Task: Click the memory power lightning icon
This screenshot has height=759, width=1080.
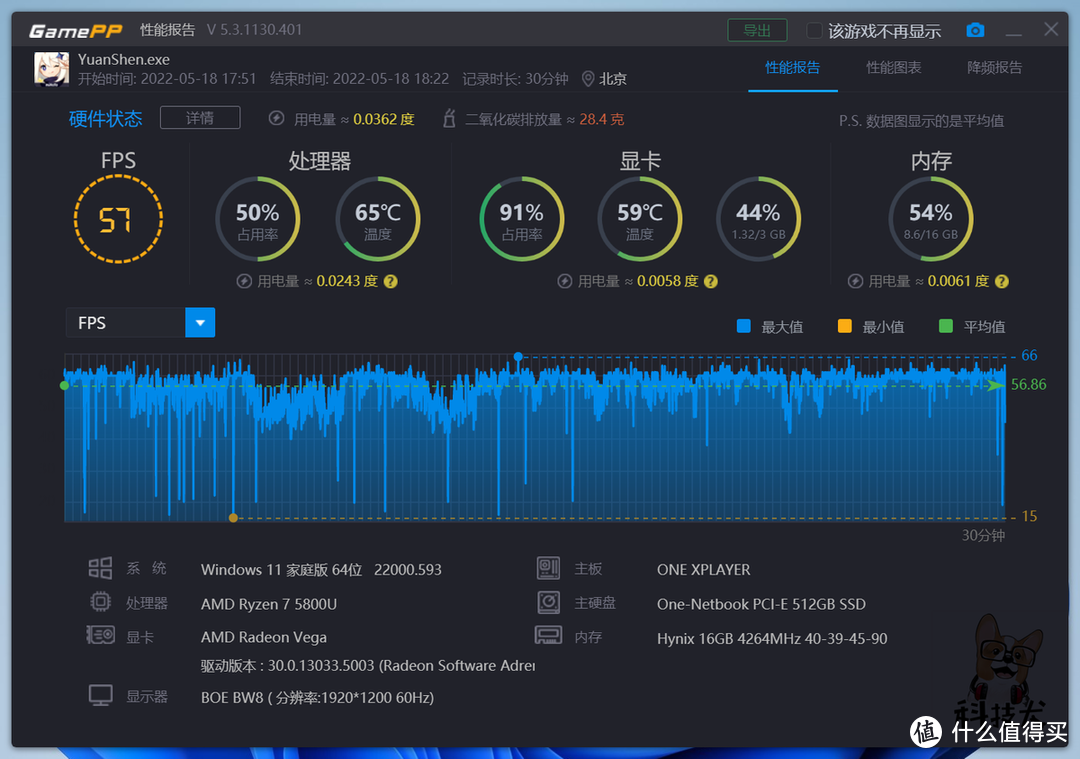Action: 855,281
